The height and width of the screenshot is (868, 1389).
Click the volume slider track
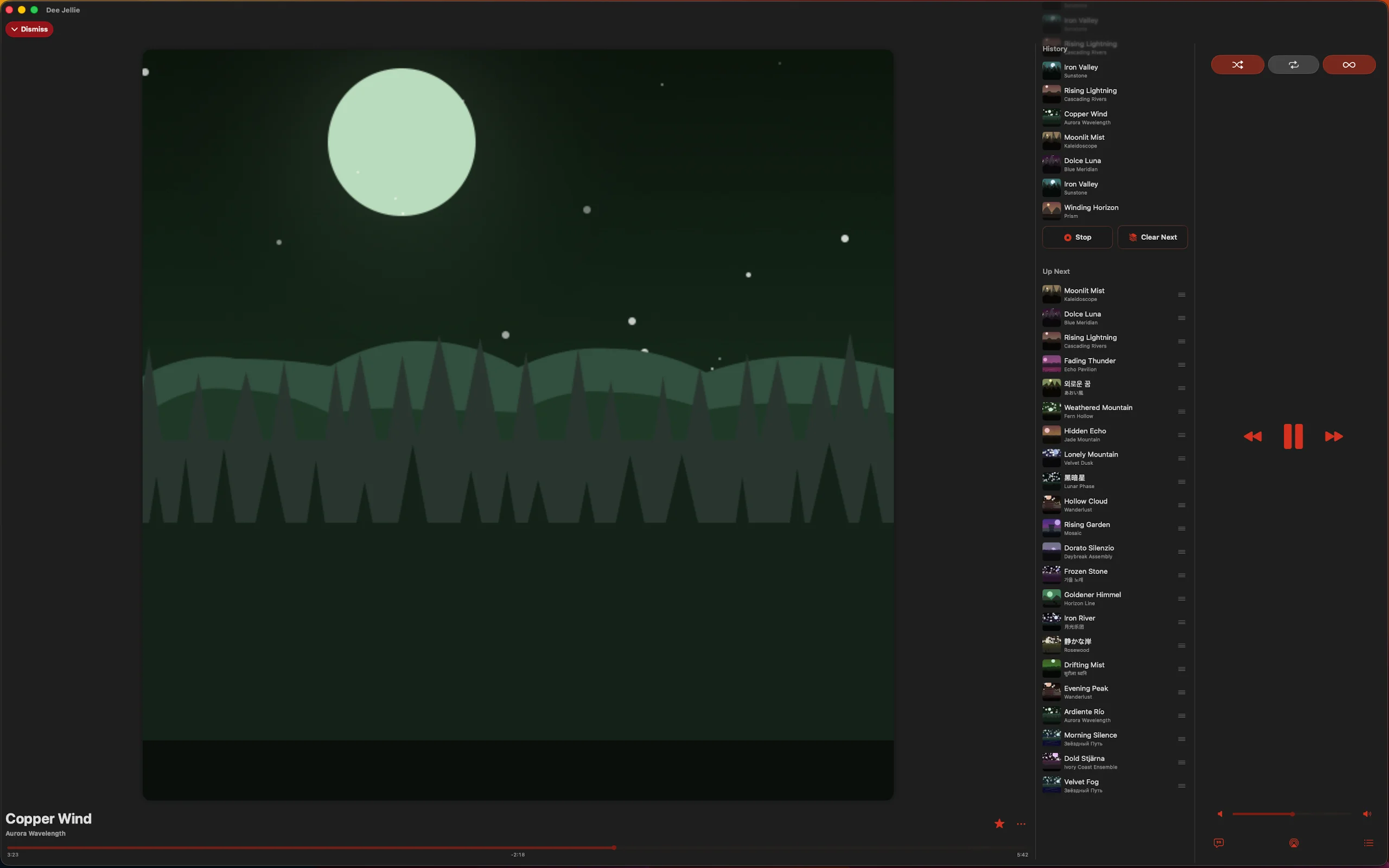[1320, 814]
